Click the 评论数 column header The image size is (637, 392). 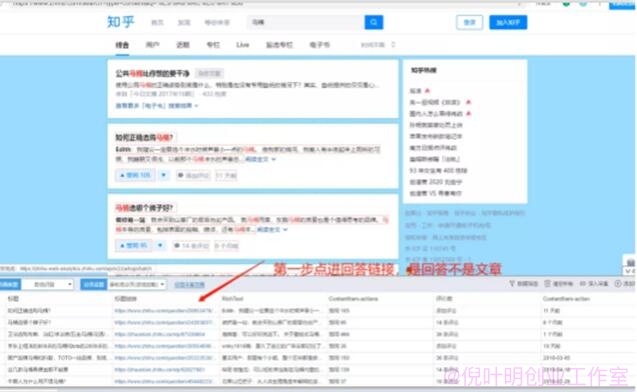(444, 299)
